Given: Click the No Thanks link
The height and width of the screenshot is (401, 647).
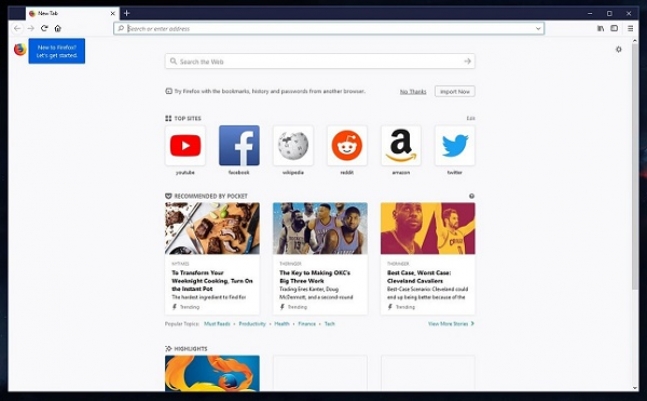Looking at the screenshot, I should click(413, 92).
